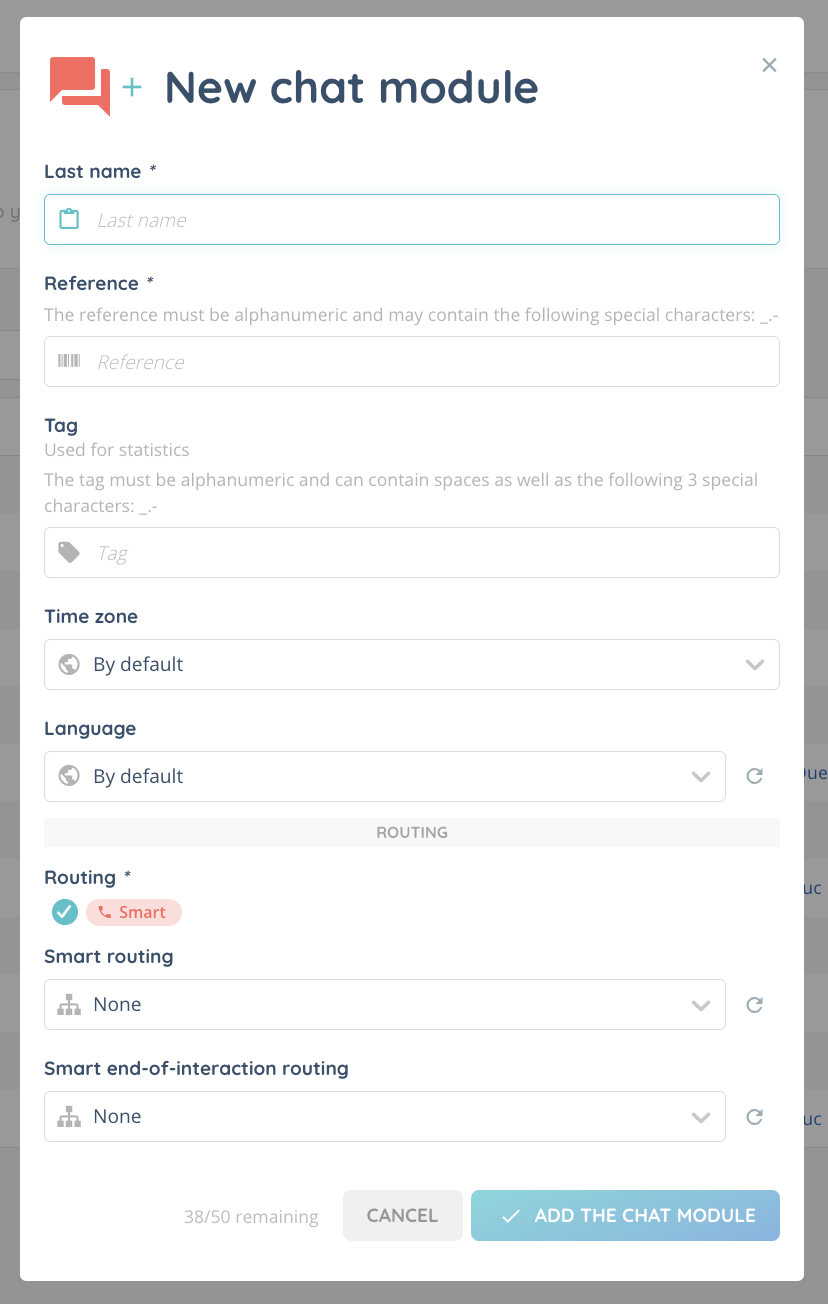This screenshot has height=1304, width=828.
Task: Refresh the Smart routing list
Action: coord(755,1005)
